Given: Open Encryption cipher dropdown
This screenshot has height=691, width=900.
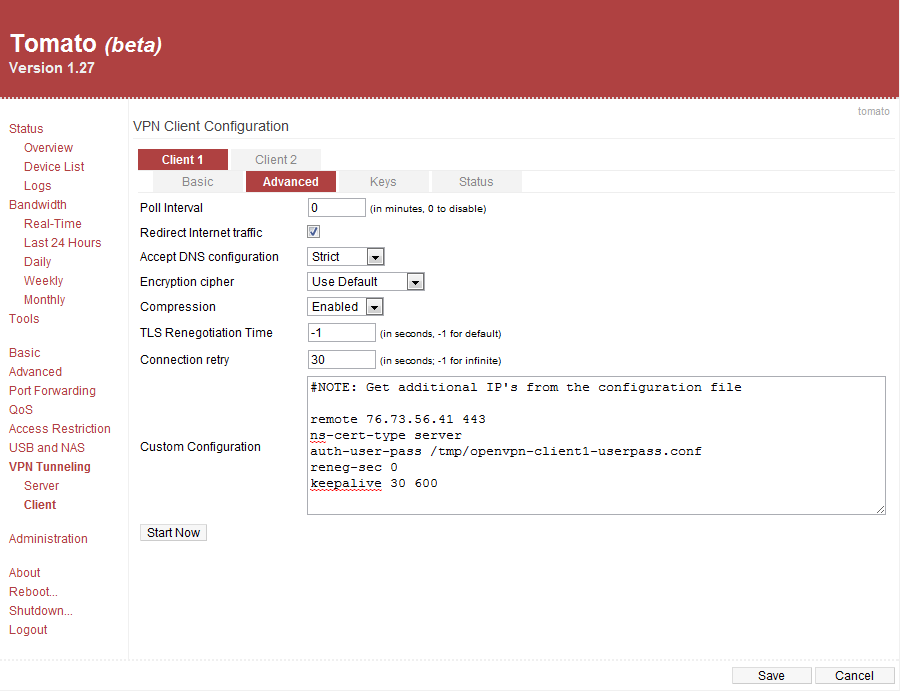Looking at the screenshot, I should point(366,282).
